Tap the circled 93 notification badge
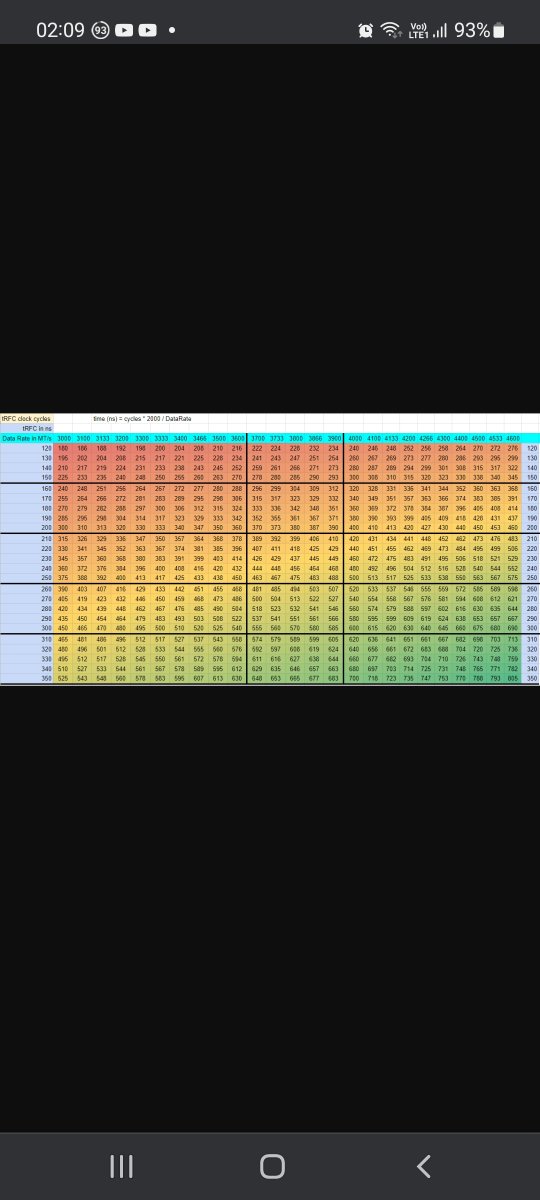The width and height of the screenshot is (540, 1200). 101,30
